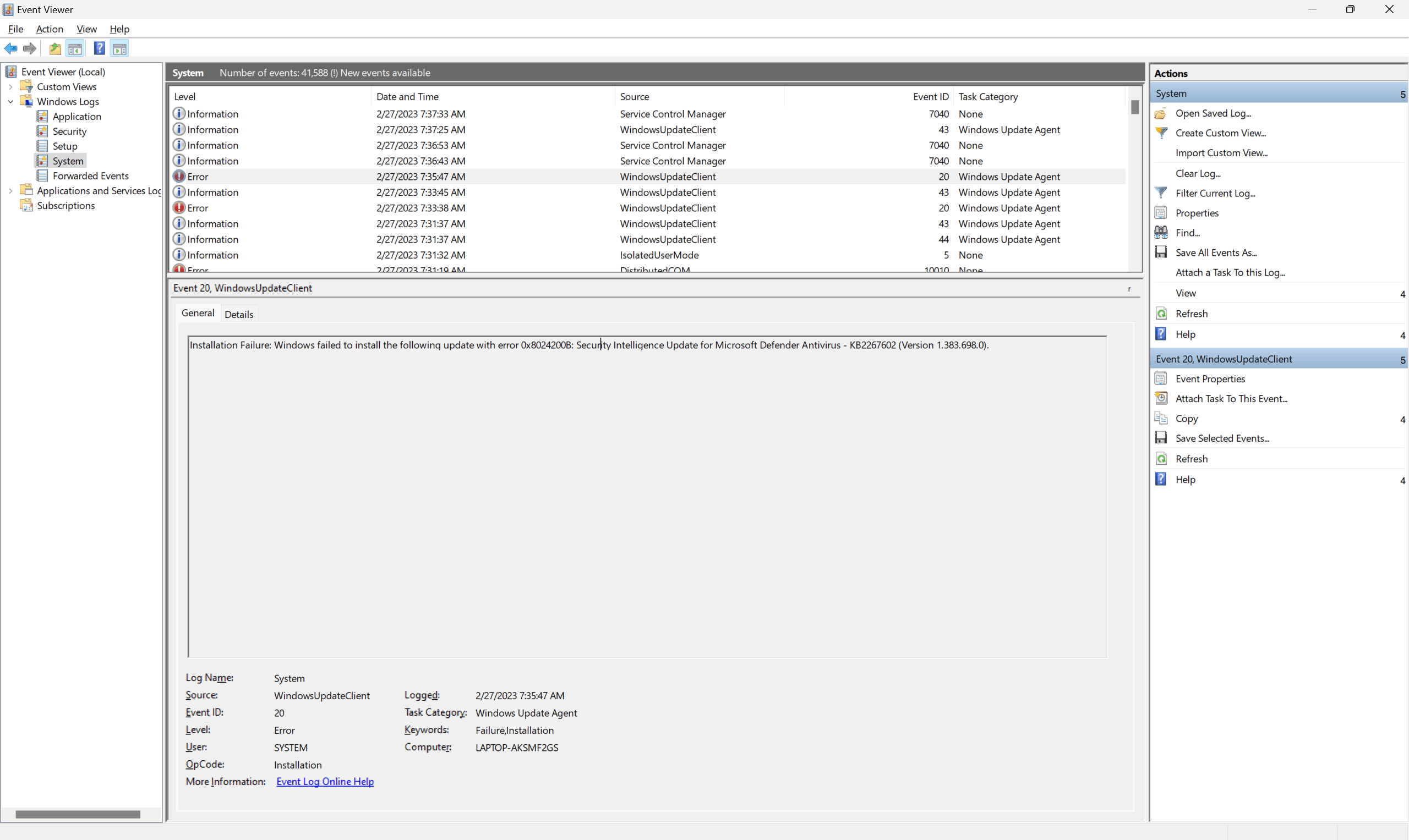
Task: Switch to the Details tab
Action: (x=238, y=314)
